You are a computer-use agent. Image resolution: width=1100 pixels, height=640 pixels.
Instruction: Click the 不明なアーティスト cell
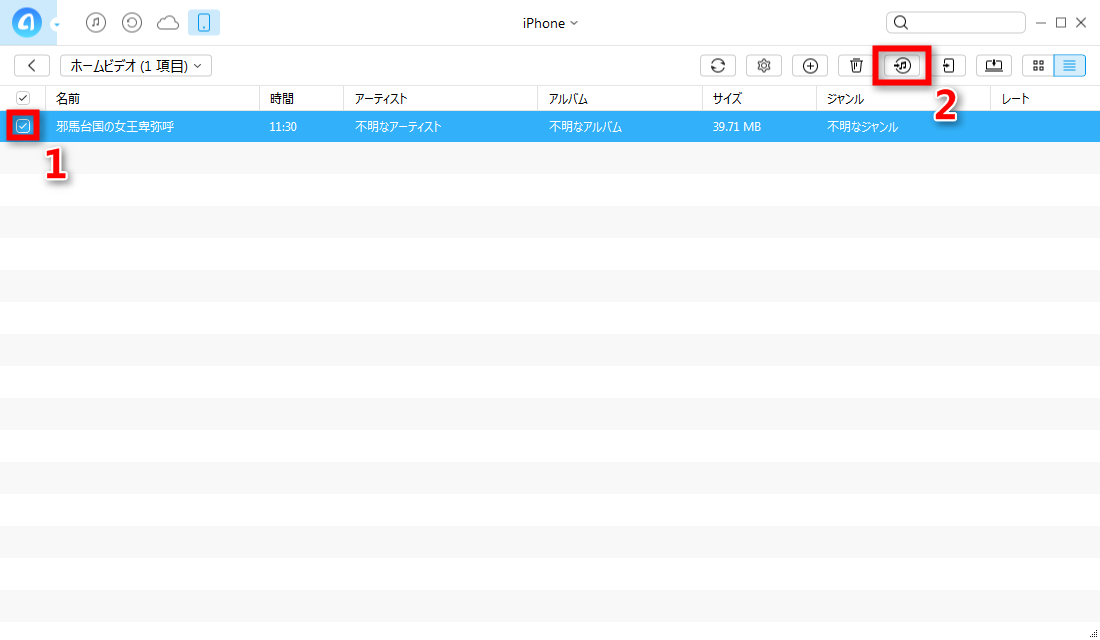398,127
